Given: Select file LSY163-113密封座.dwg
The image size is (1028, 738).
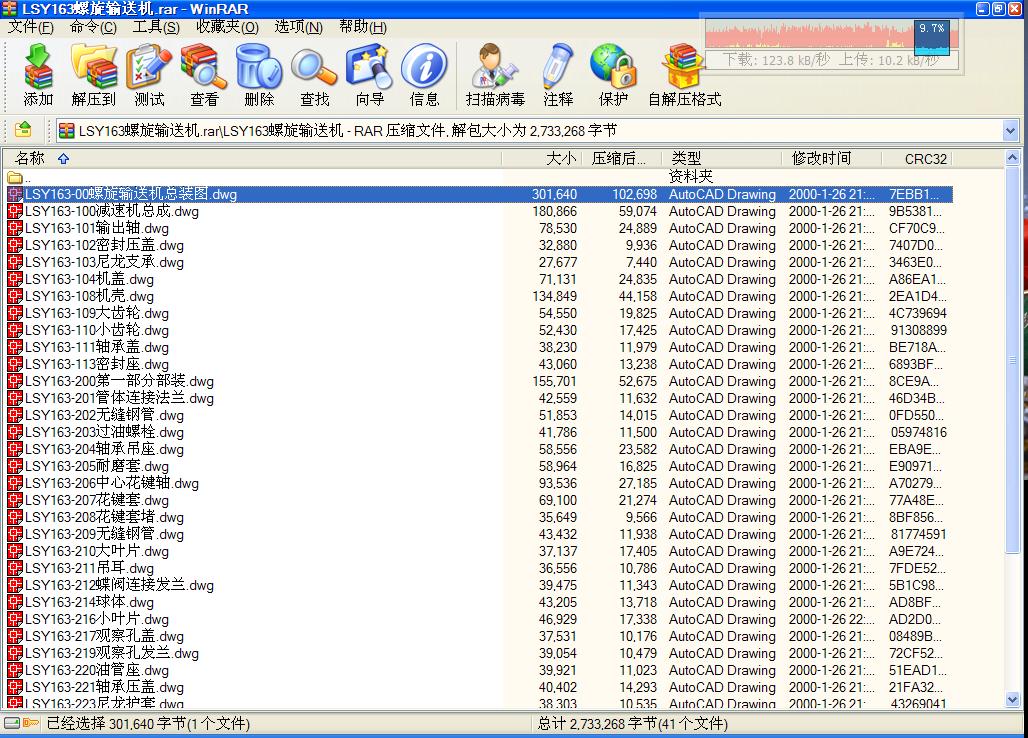Looking at the screenshot, I should [479, 364].
